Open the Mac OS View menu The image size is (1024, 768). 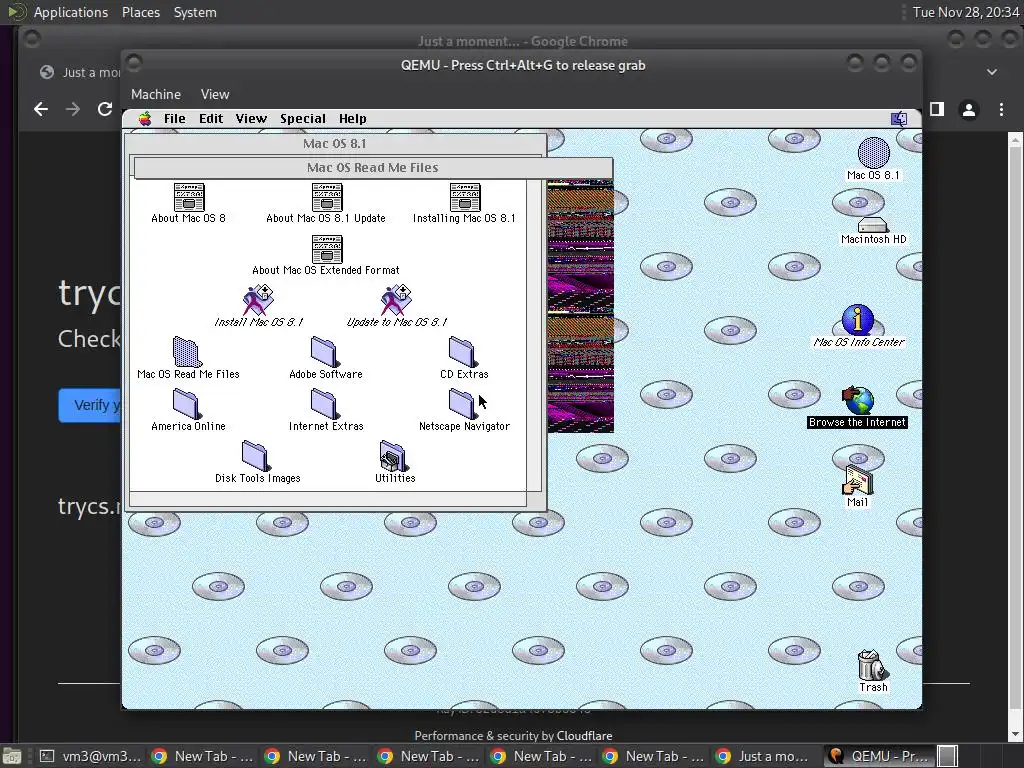pos(251,119)
